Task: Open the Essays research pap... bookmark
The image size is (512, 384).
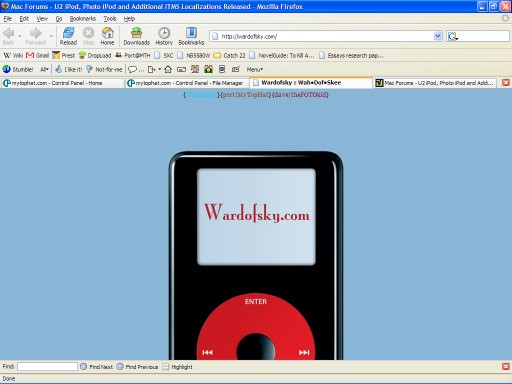Action: (x=351, y=55)
